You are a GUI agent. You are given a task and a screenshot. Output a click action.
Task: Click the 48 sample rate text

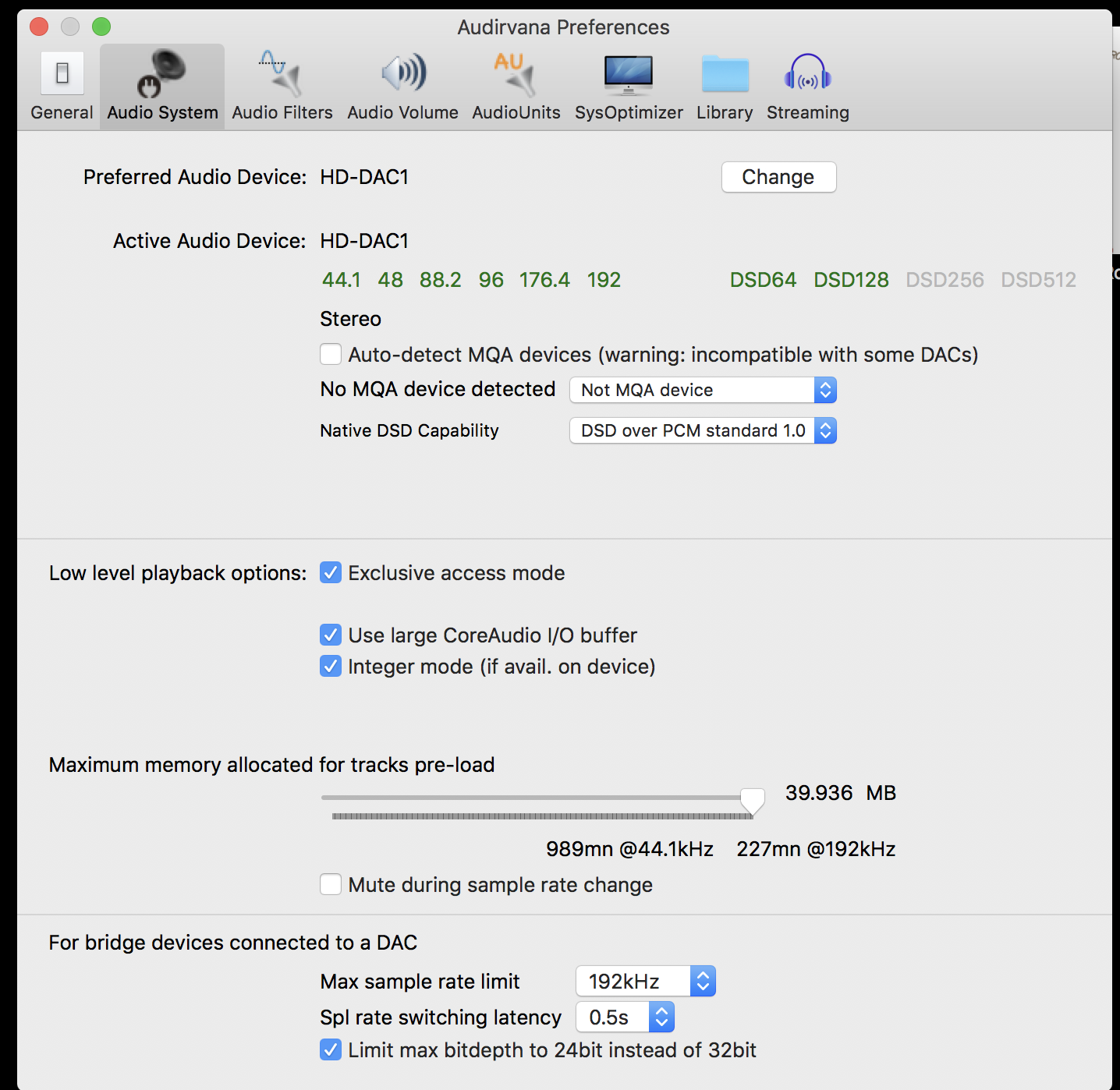click(x=390, y=280)
